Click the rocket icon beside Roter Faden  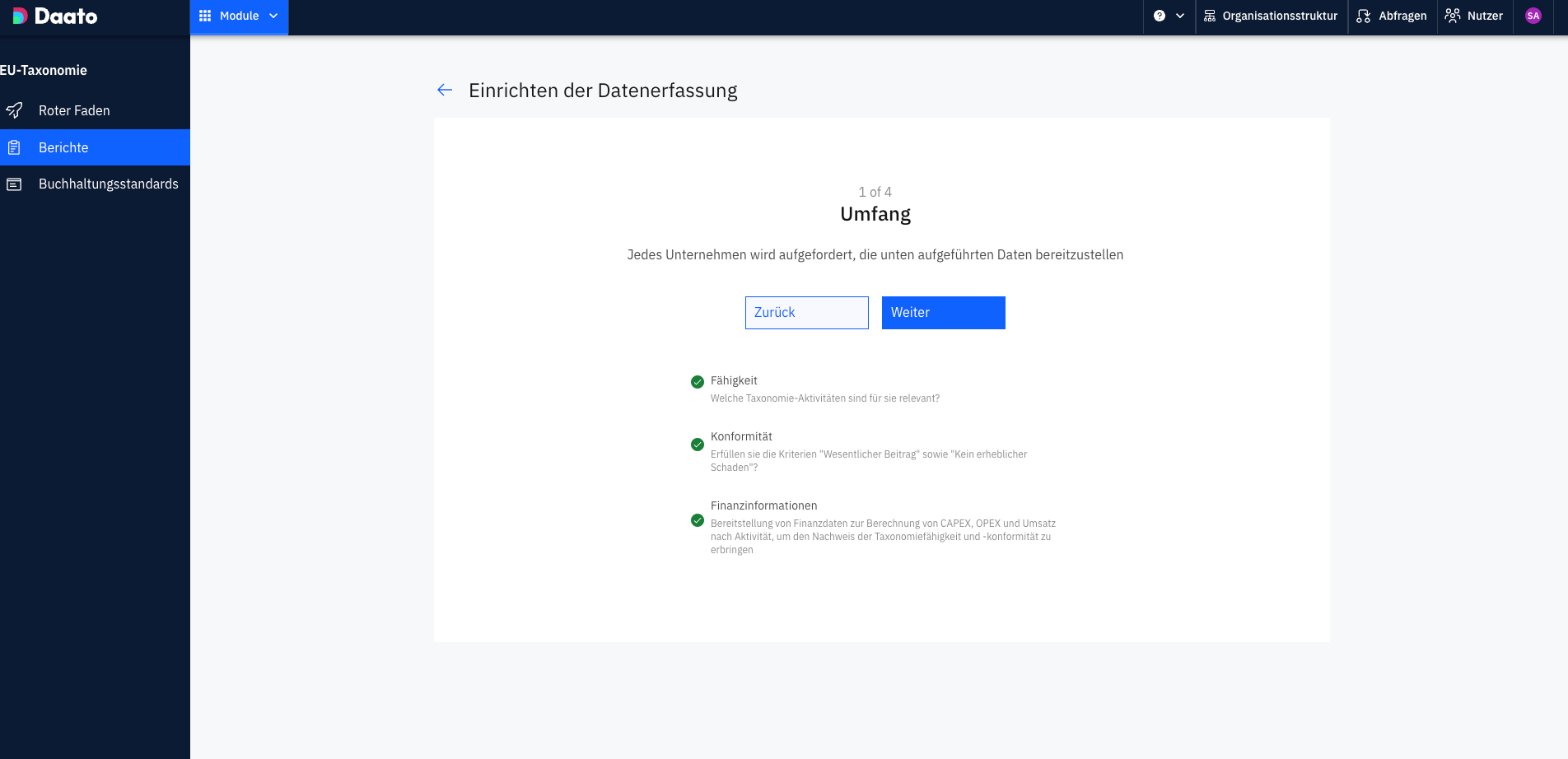[14, 110]
